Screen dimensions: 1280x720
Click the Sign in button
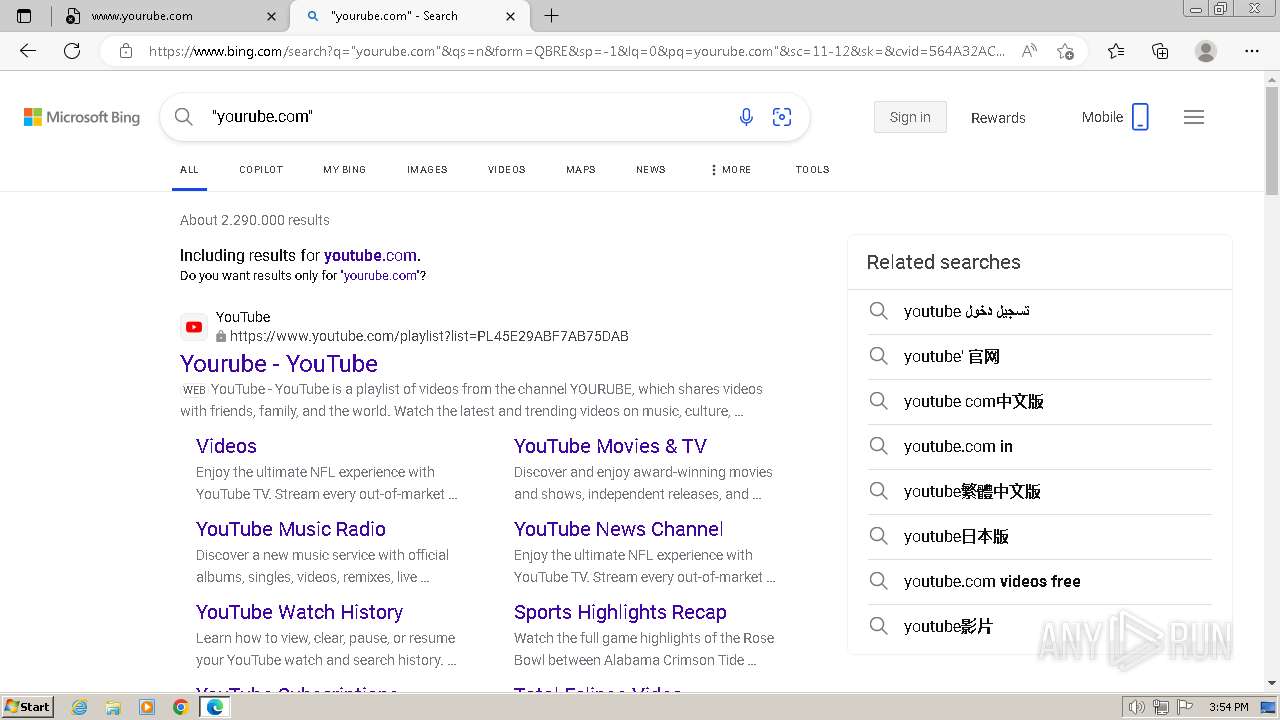(910, 117)
